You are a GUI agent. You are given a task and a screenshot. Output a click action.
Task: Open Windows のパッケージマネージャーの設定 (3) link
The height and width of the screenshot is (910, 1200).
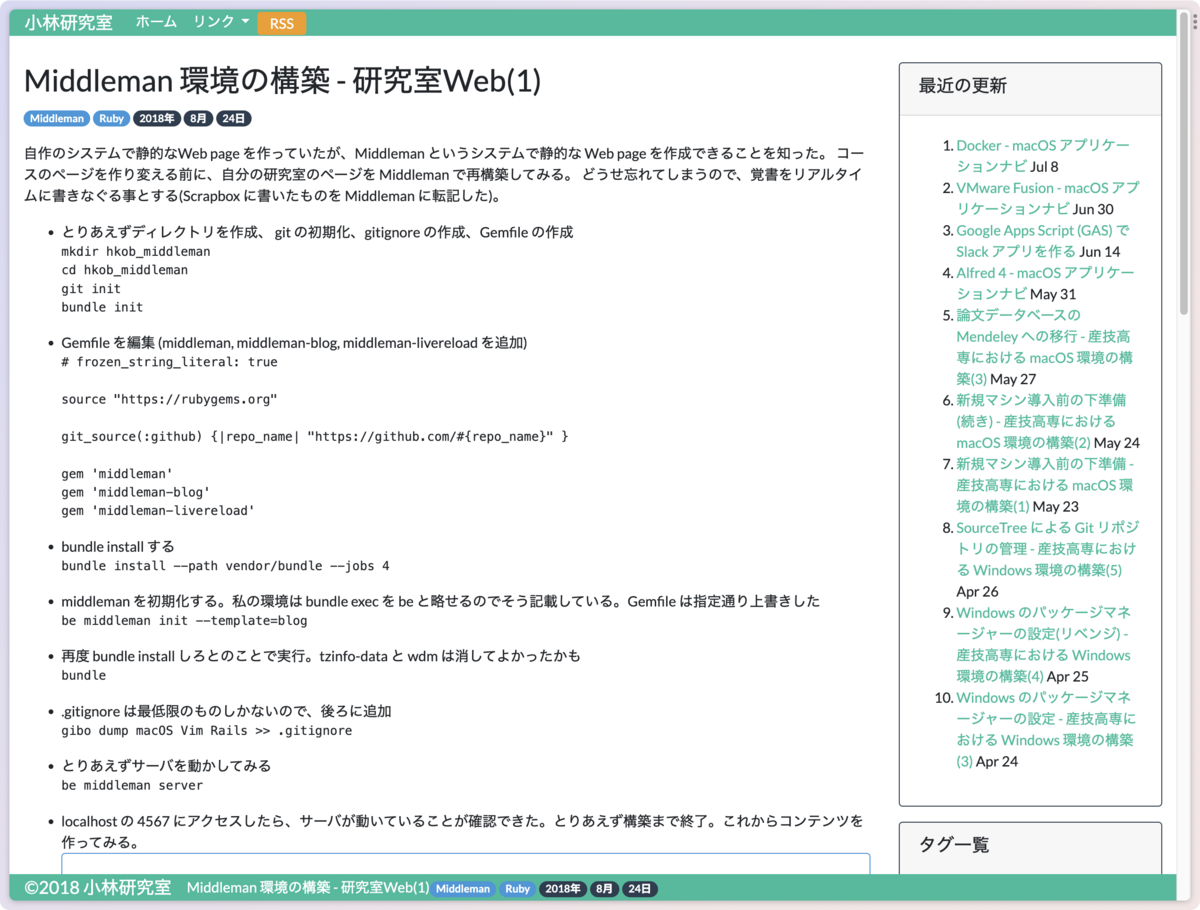1046,729
